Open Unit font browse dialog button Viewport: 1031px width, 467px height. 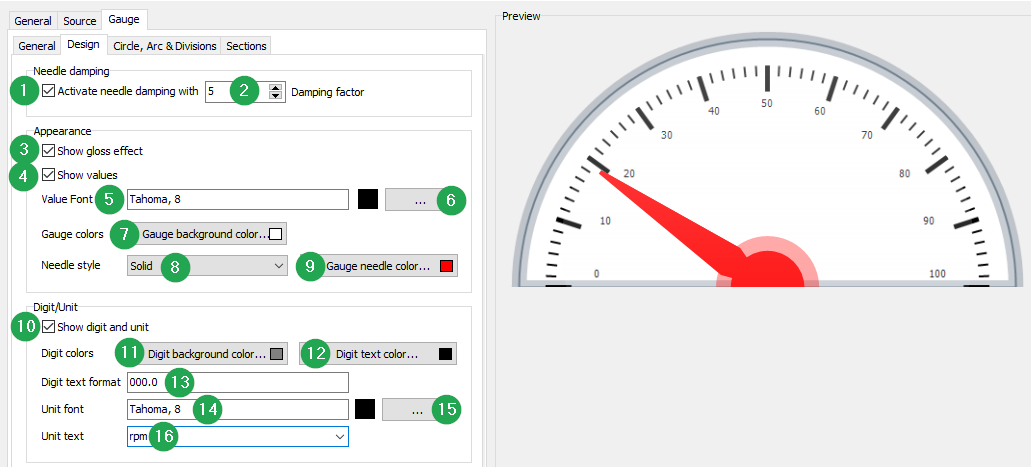[417, 409]
